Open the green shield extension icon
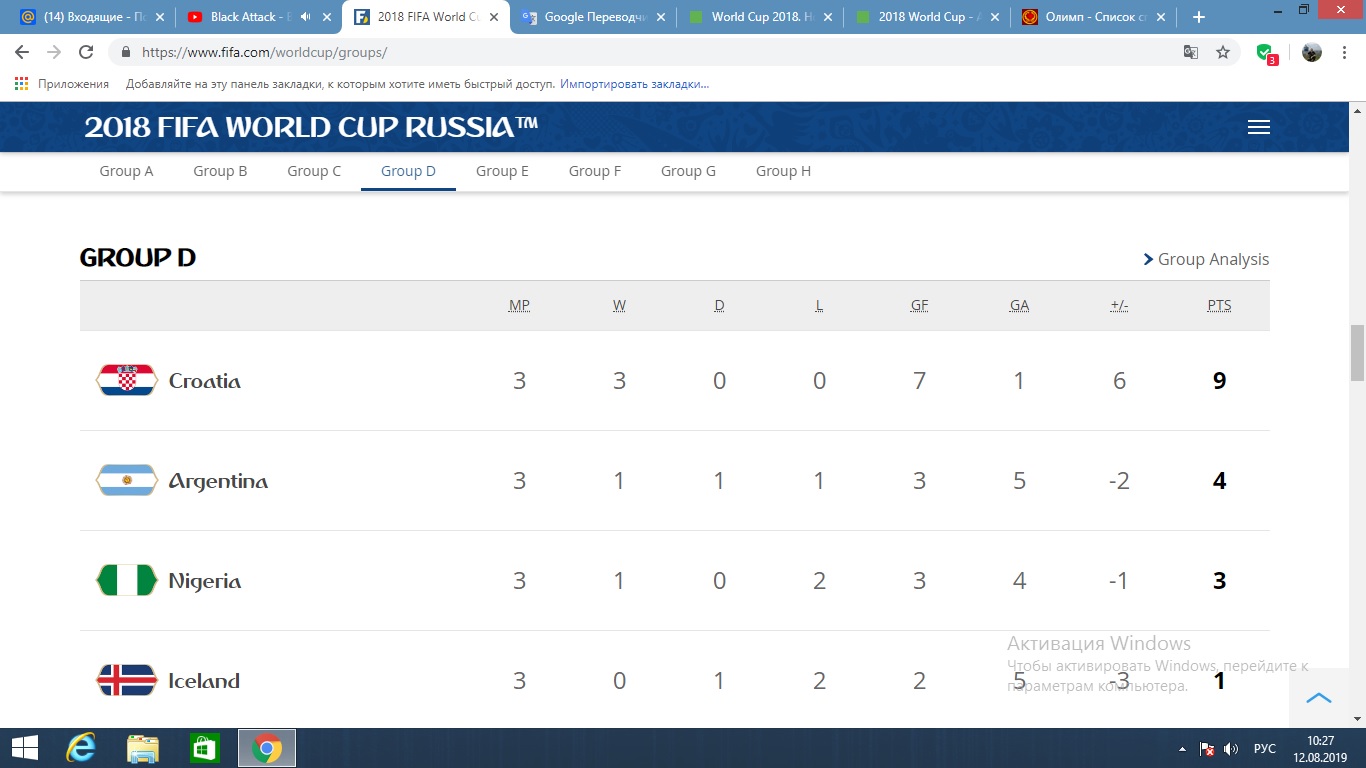1366x768 pixels. pos(1266,53)
